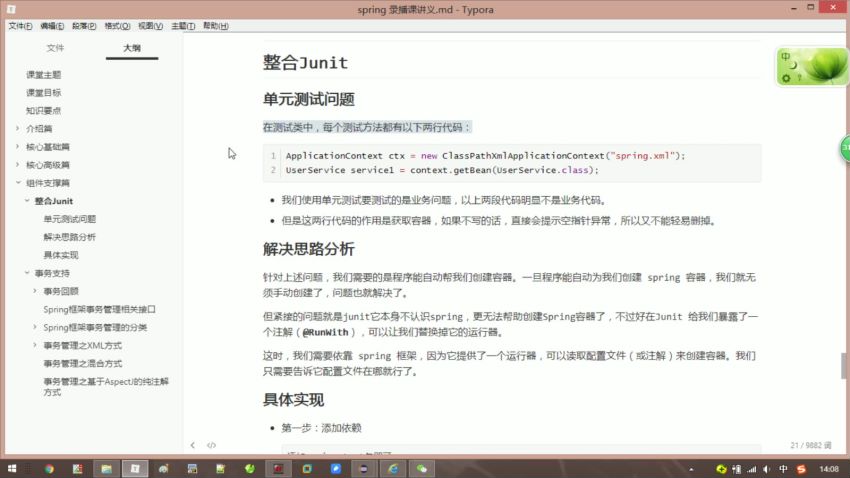Click the 解决思路分析 heading in the document
The height and width of the screenshot is (478, 850).
[309, 249]
